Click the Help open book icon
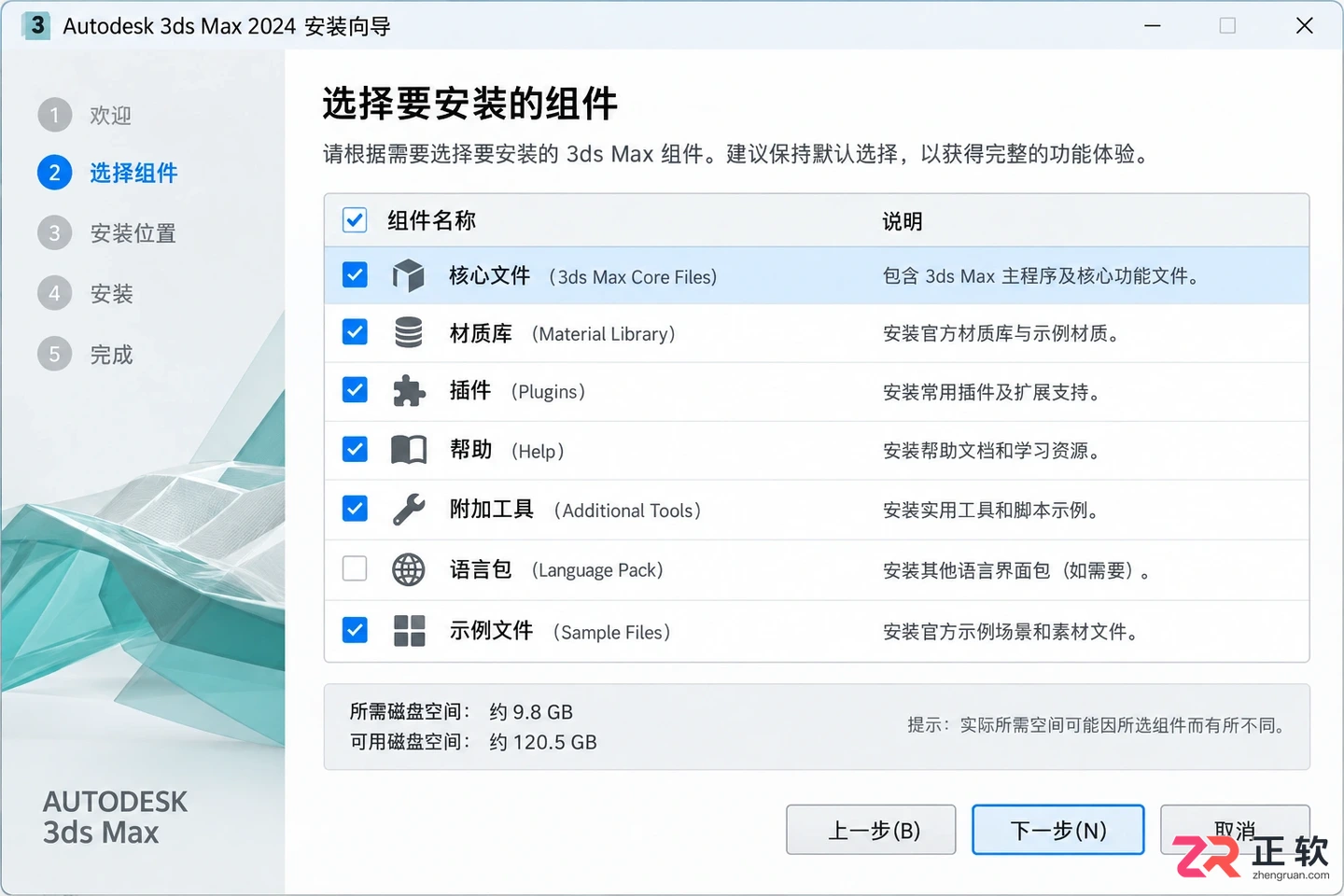The width and height of the screenshot is (1344, 896). tap(408, 450)
